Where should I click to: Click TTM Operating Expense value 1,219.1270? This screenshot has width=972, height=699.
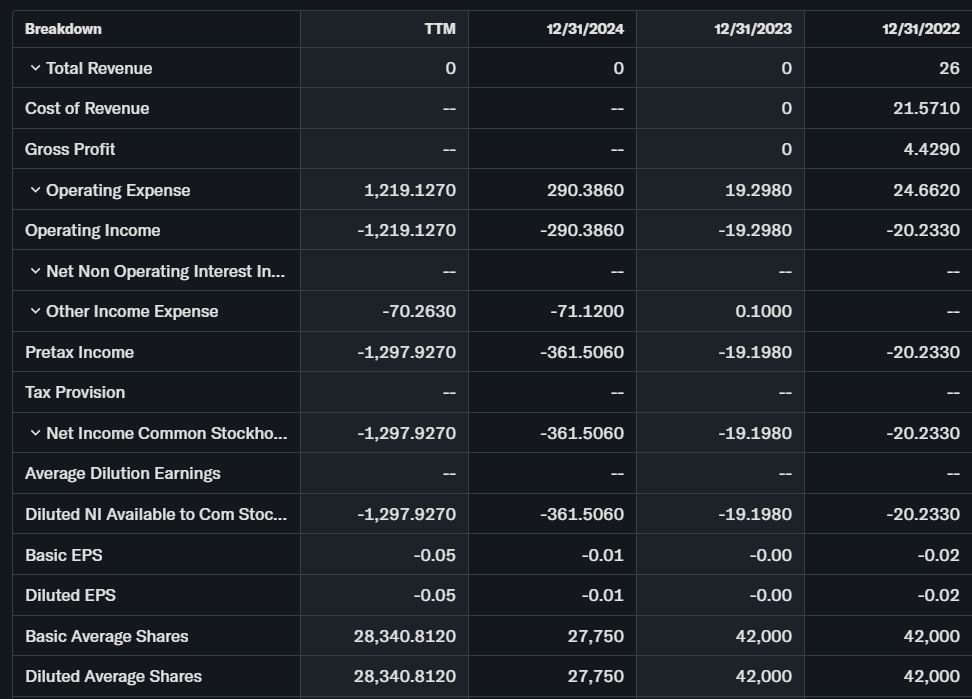coord(410,190)
